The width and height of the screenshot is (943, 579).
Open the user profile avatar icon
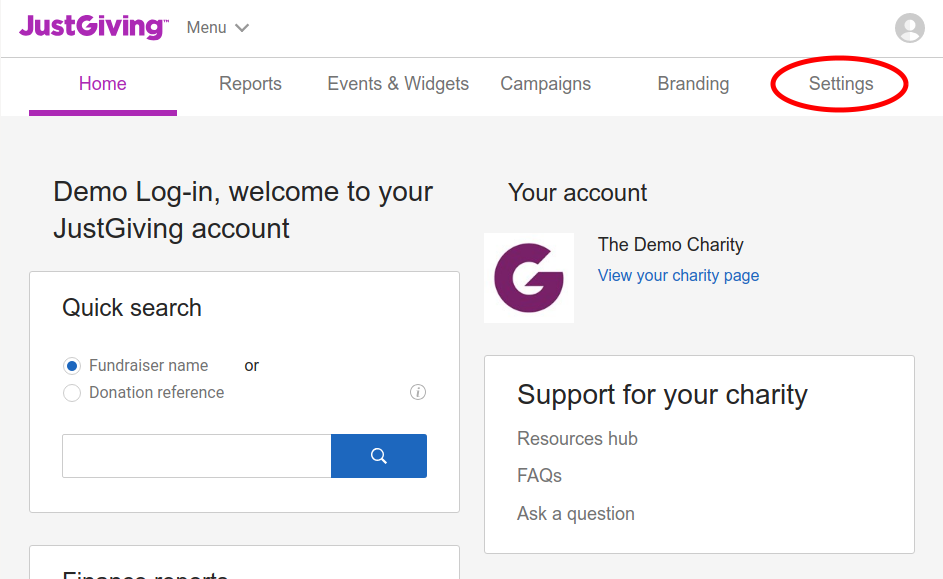909,28
